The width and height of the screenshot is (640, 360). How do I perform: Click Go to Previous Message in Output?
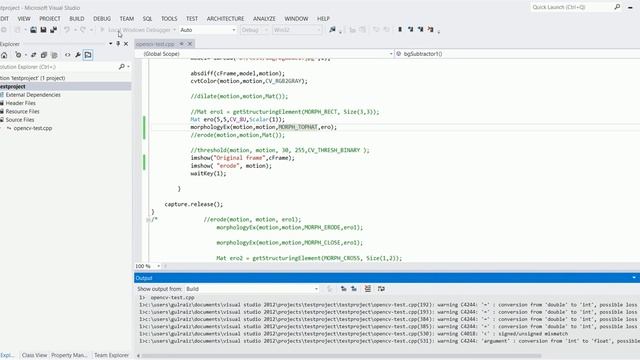[x=343, y=289]
